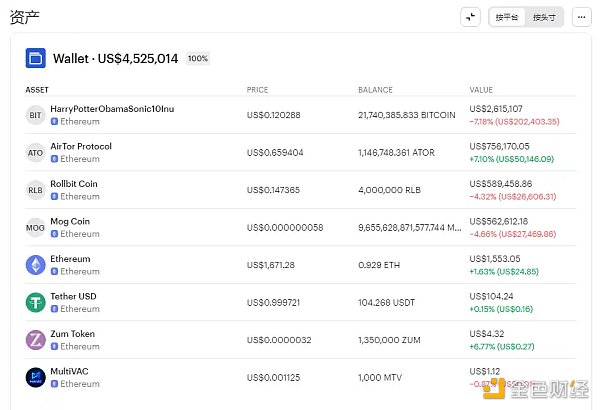Open the AirTor Protocol asset name
This screenshot has height=410, width=600.
(81, 147)
